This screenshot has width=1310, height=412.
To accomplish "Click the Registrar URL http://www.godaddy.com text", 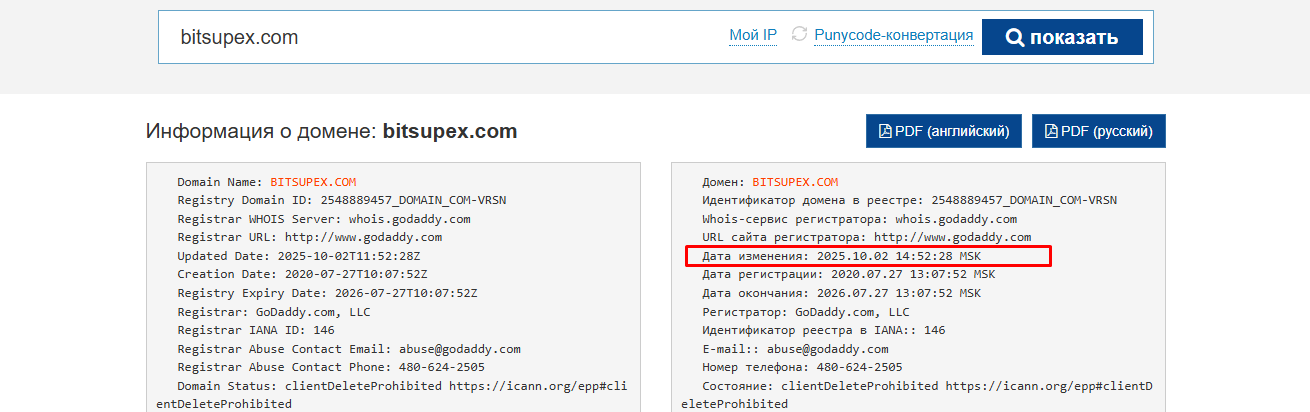I will click(363, 237).
